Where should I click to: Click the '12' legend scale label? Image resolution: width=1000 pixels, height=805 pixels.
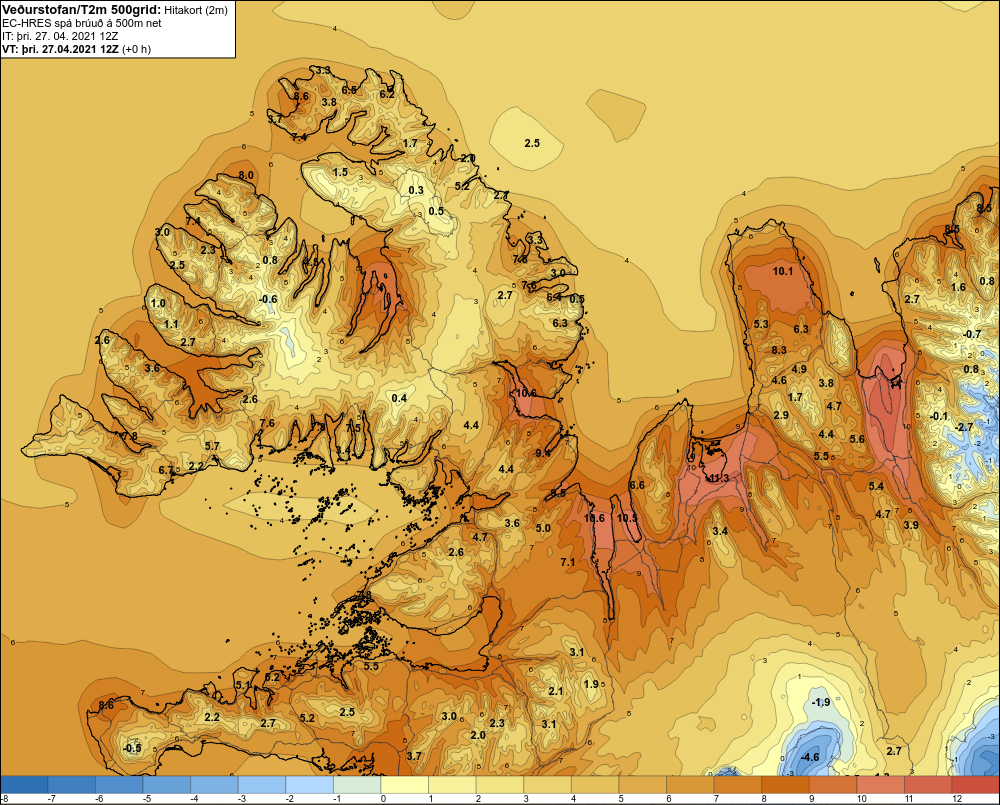[x=957, y=799]
